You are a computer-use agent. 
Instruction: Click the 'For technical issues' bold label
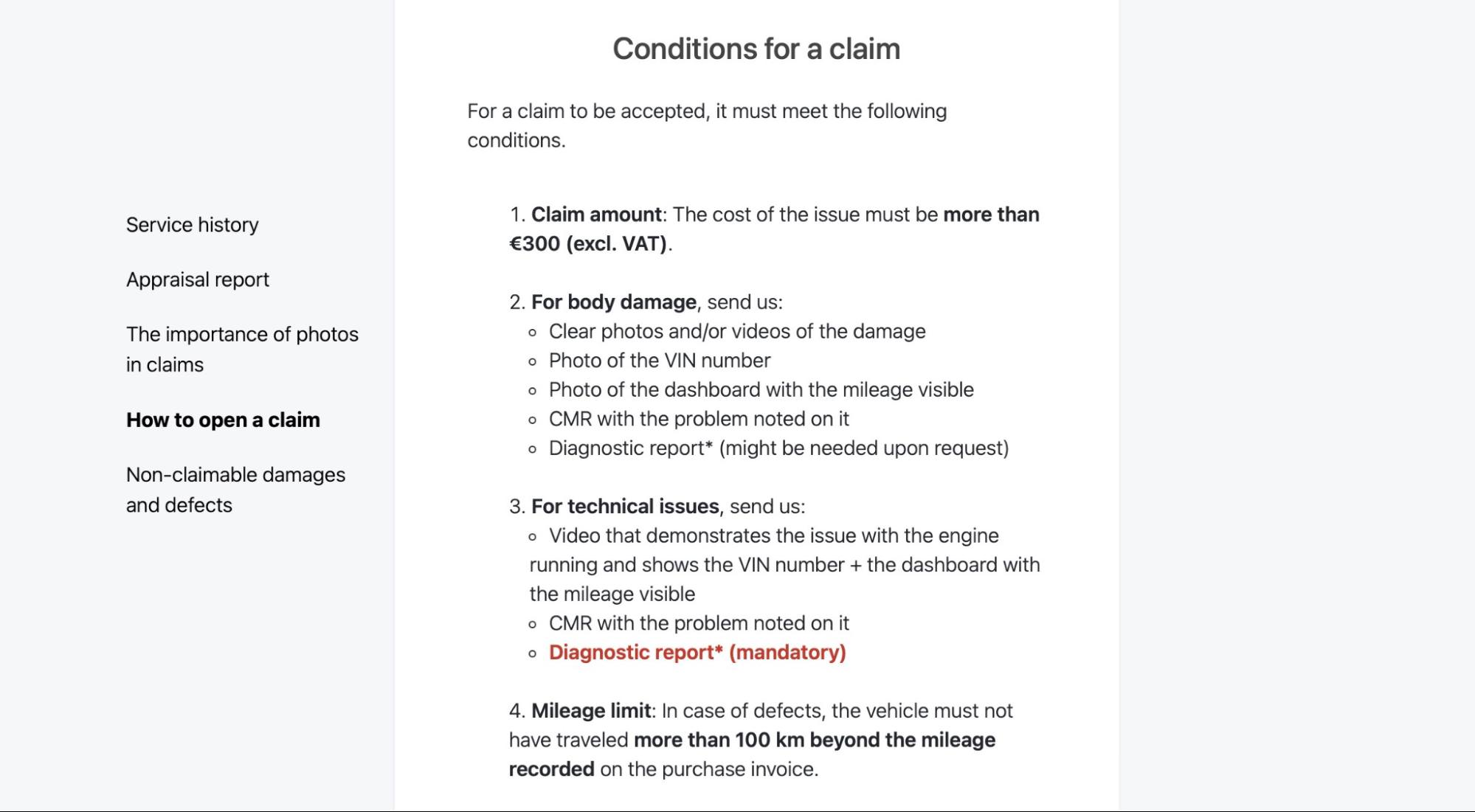(624, 507)
